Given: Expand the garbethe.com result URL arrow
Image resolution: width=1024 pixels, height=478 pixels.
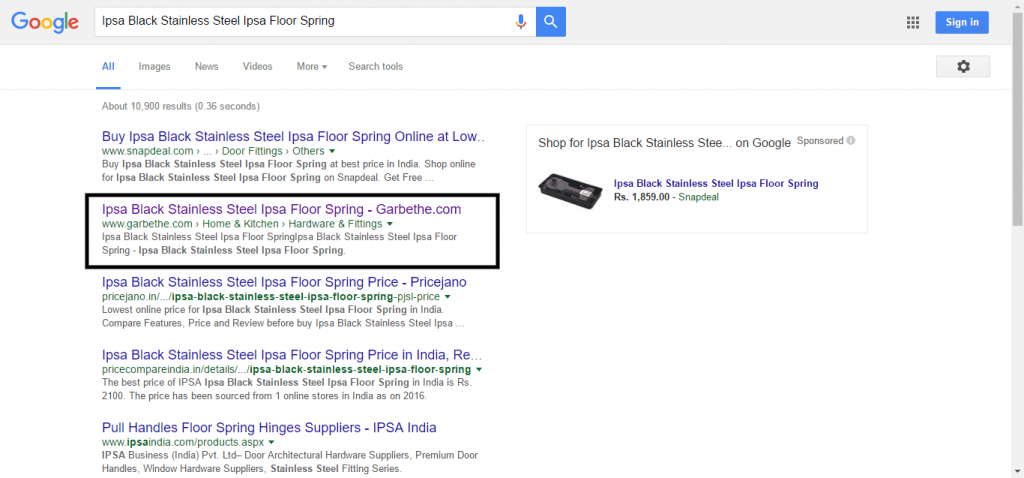Looking at the screenshot, I should tap(390, 224).
